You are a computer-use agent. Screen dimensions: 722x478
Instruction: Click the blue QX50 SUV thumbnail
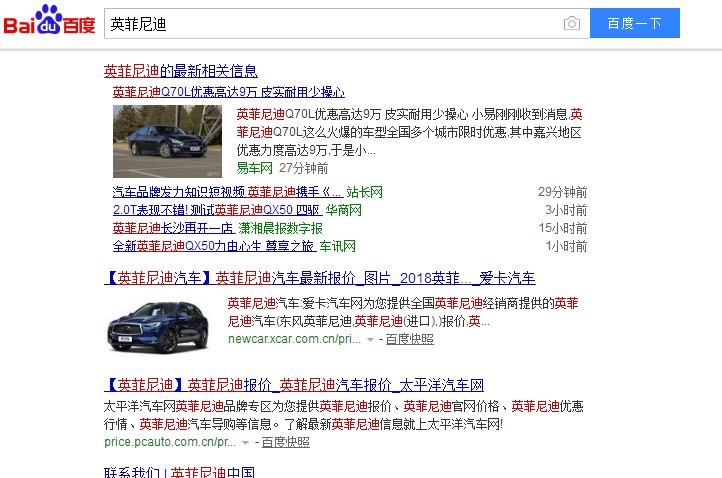click(x=158, y=327)
